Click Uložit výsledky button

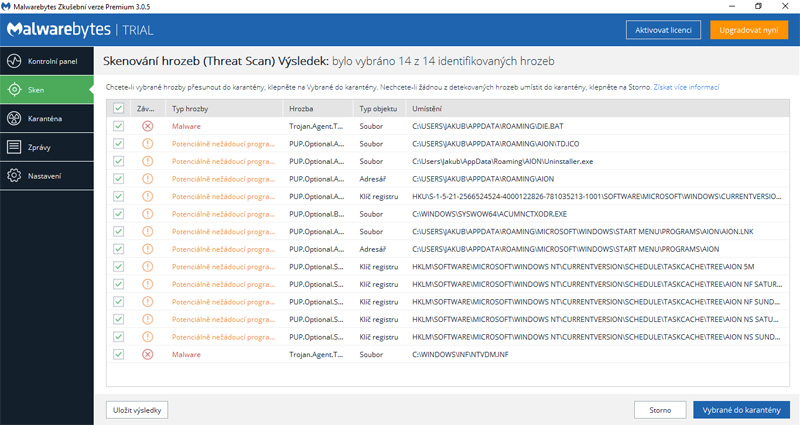coord(137,410)
